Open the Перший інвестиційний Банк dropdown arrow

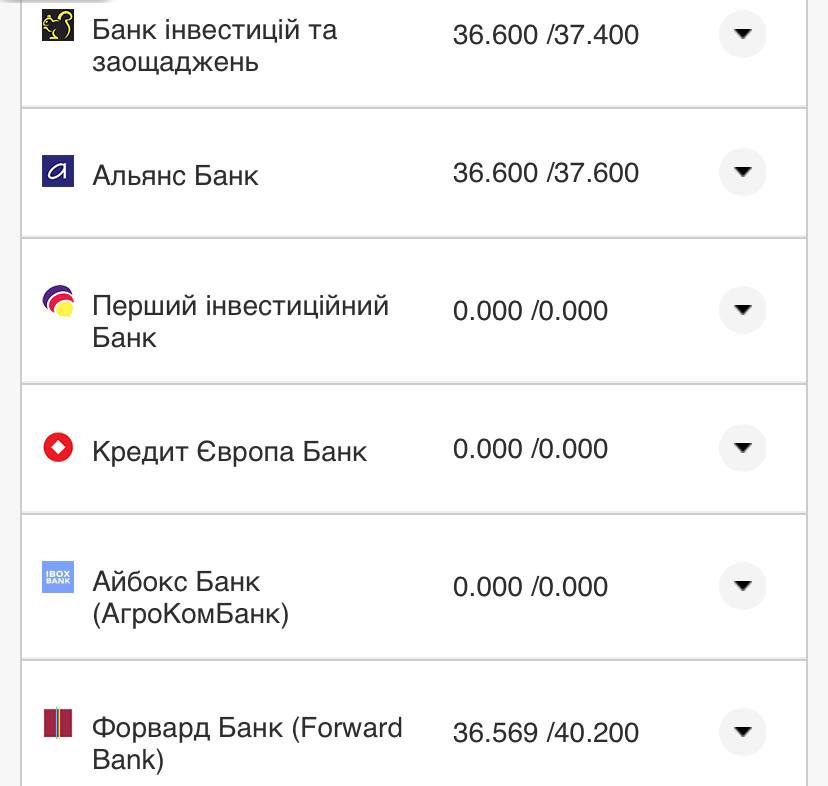tap(741, 310)
